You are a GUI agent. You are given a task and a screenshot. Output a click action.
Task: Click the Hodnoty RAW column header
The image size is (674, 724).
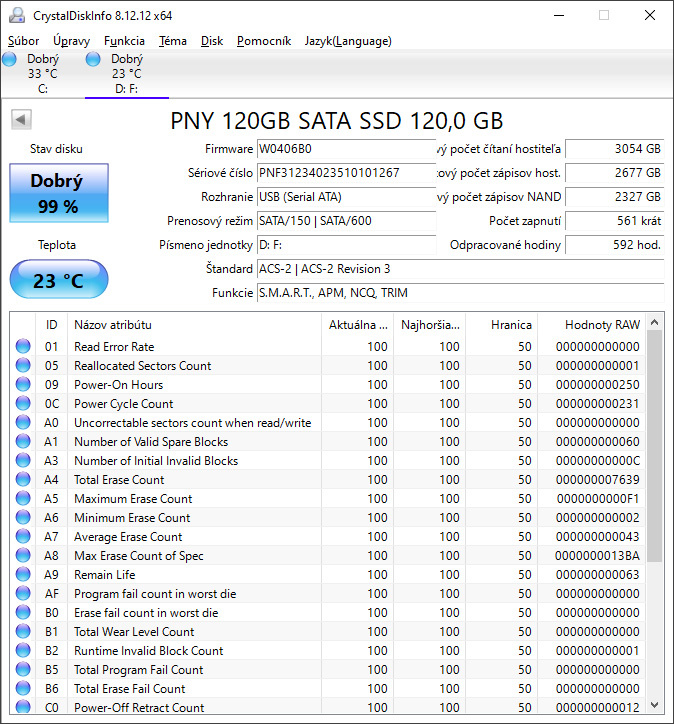coord(592,325)
